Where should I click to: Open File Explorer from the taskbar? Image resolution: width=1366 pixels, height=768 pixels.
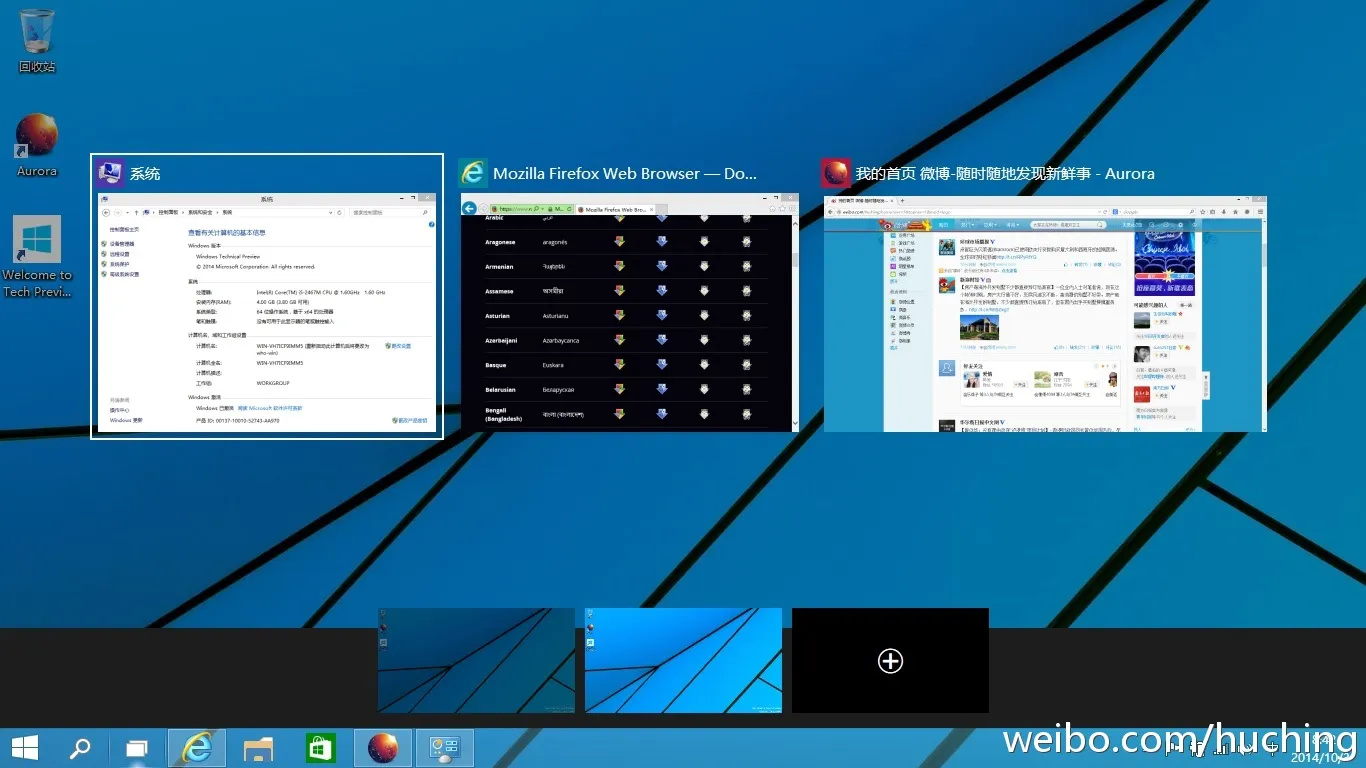[259, 748]
